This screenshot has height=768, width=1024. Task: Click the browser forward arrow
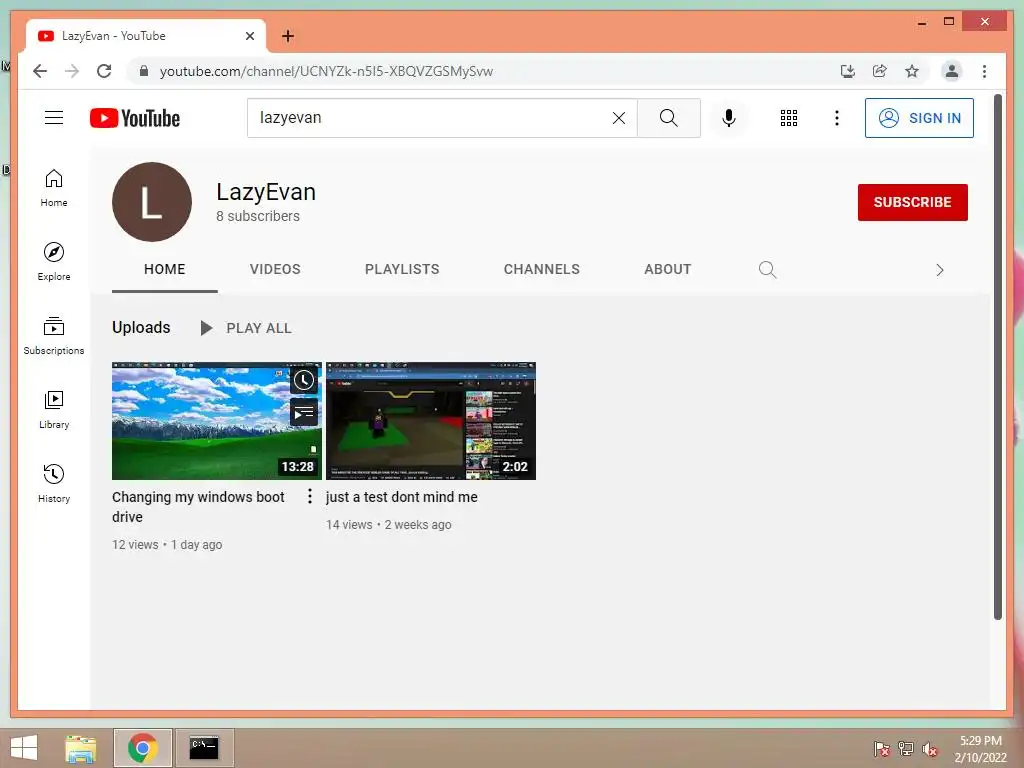tap(72, 71)
